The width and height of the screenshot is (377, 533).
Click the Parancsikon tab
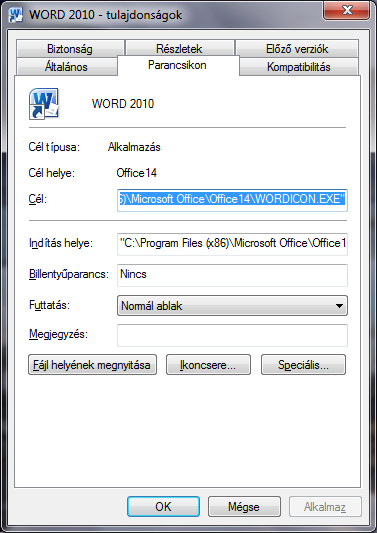click(x=177, y=65)
